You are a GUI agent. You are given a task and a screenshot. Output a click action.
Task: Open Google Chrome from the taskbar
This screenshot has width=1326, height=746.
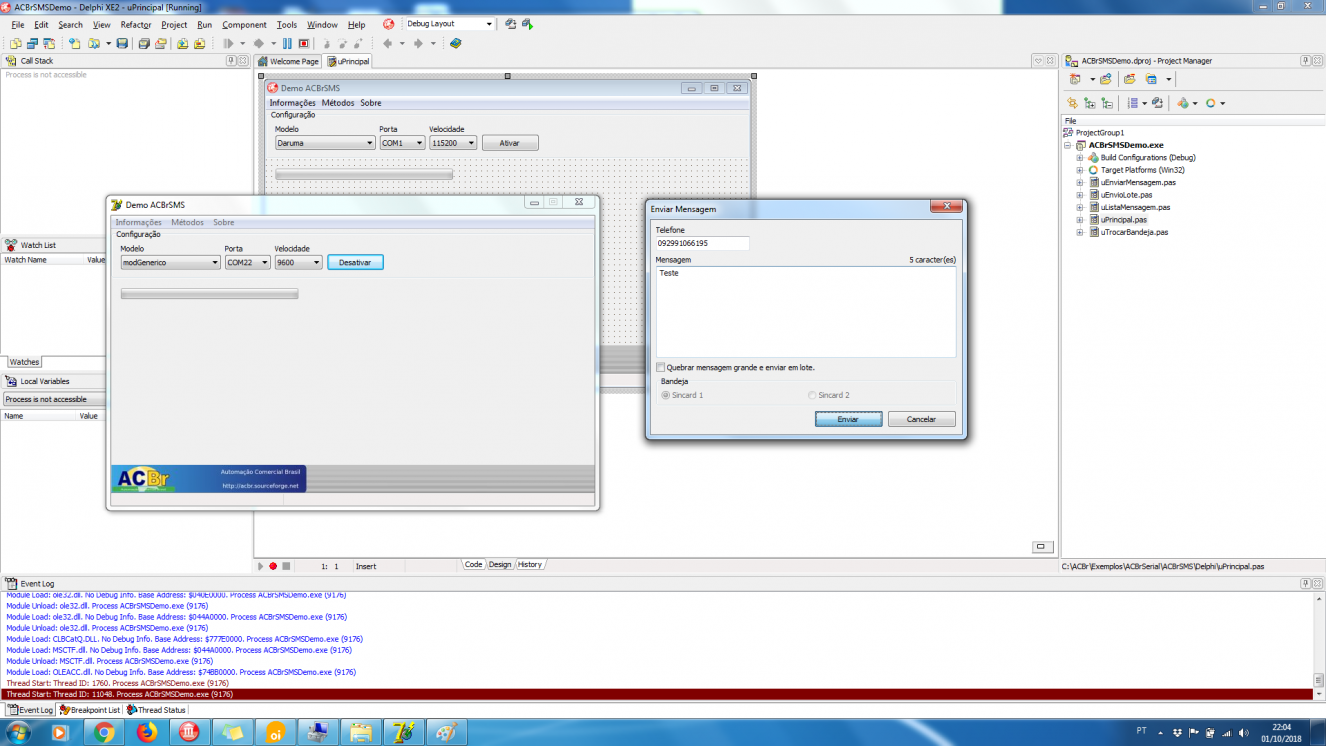click(x=104, y=732)
